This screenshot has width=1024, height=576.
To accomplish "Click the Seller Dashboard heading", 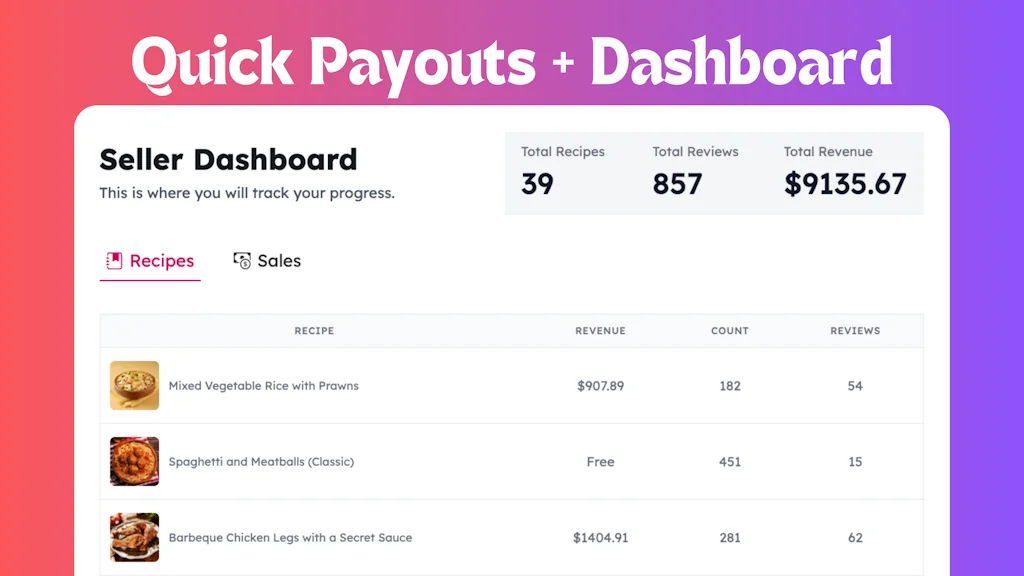I will pyautogui.click(x=228, y=160).
